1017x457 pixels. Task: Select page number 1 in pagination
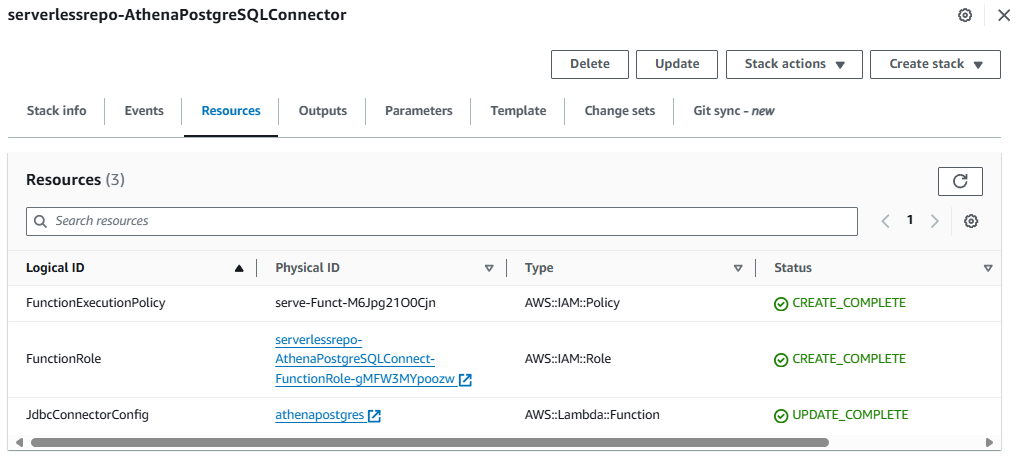(x=910, y=220)
